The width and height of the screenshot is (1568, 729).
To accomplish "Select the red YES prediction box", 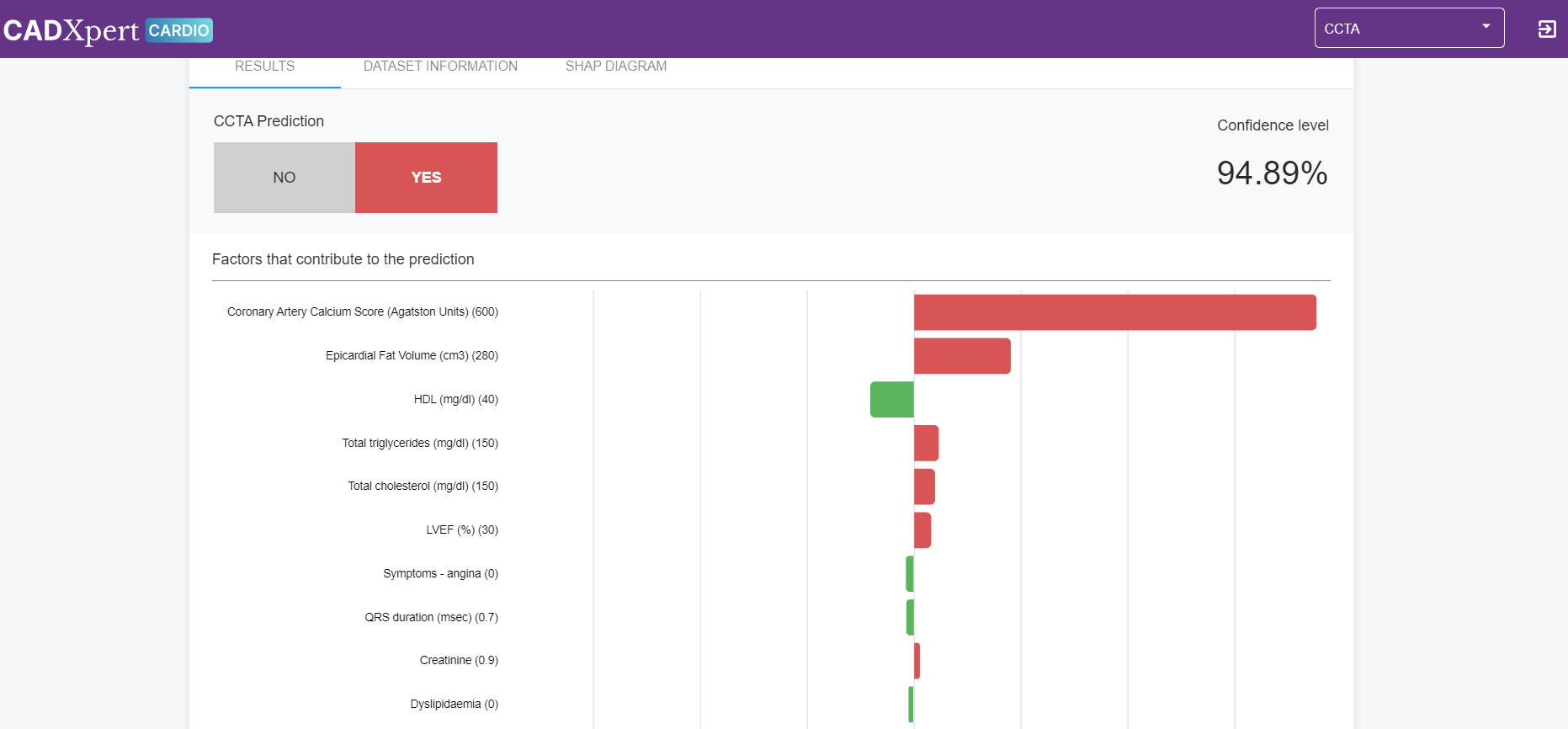I will click(x=426, y=178).
